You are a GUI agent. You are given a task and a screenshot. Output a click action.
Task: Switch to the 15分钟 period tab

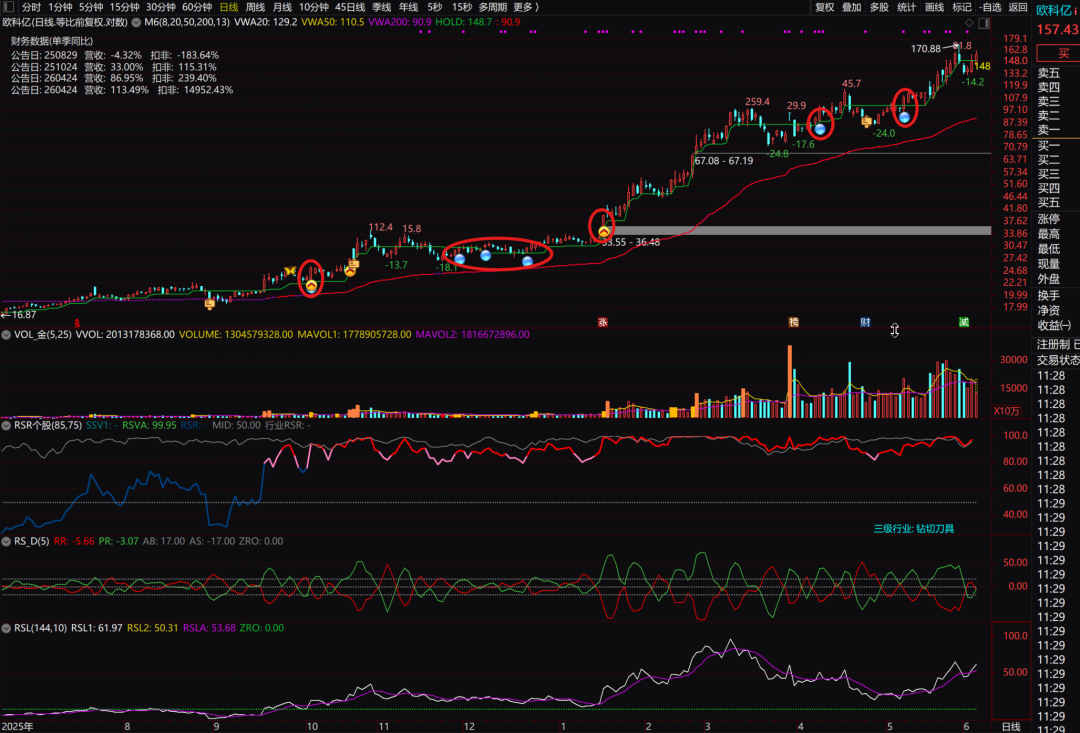[x=125, y=7]
